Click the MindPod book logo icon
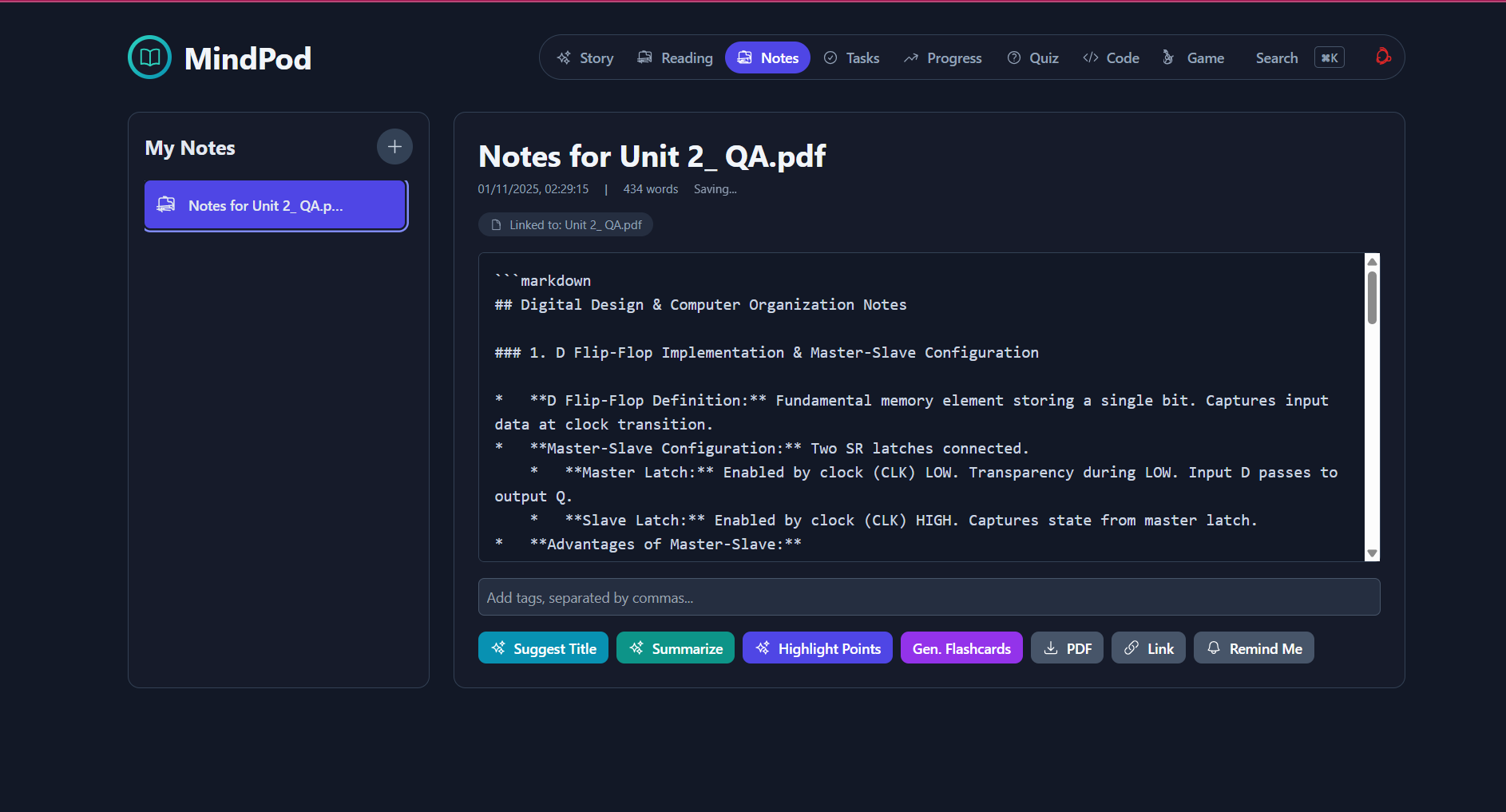The height and width of the screenshot is (812, 1506). tap(150, 57)
